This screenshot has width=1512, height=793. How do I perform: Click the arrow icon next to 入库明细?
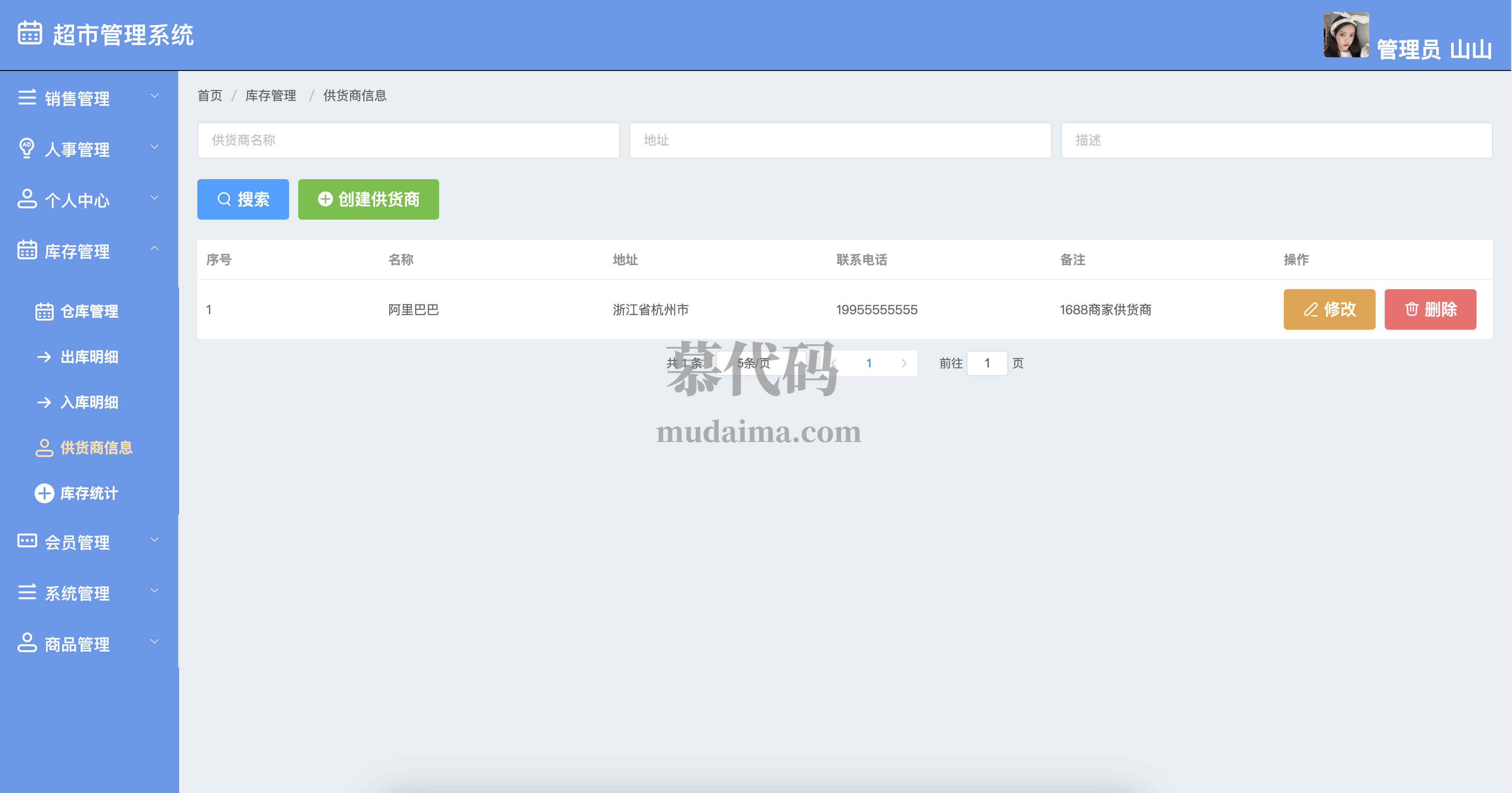tap(44, 402)
